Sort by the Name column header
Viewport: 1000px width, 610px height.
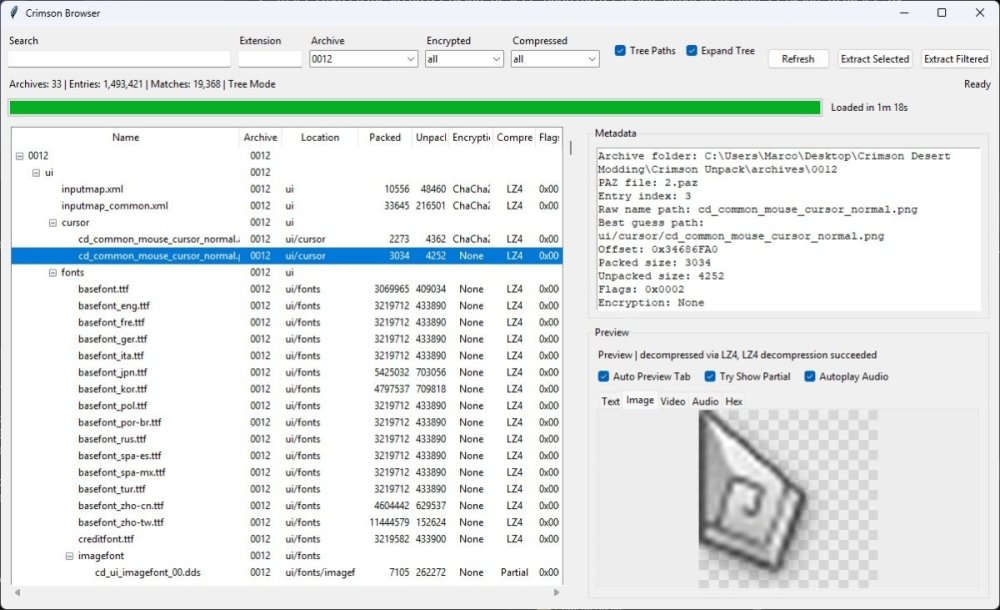click(x=125, y=137)
